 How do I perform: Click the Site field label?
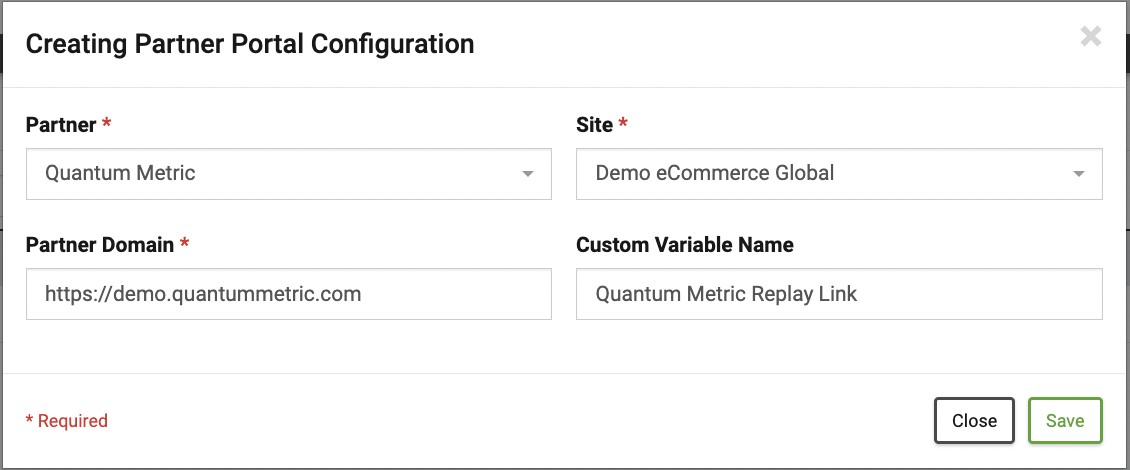(x=595, y=125)
